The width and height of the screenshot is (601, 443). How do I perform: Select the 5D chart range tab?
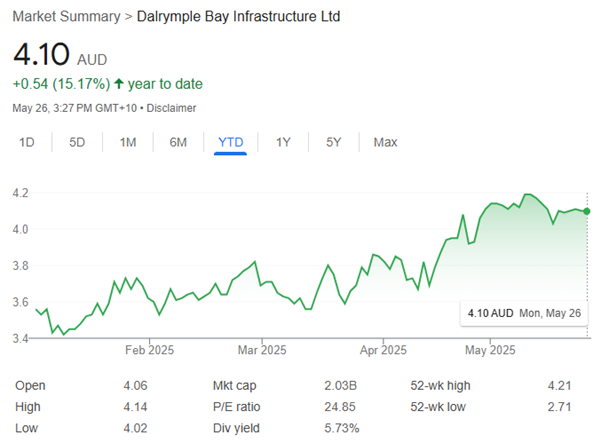[x=77, y=143]
